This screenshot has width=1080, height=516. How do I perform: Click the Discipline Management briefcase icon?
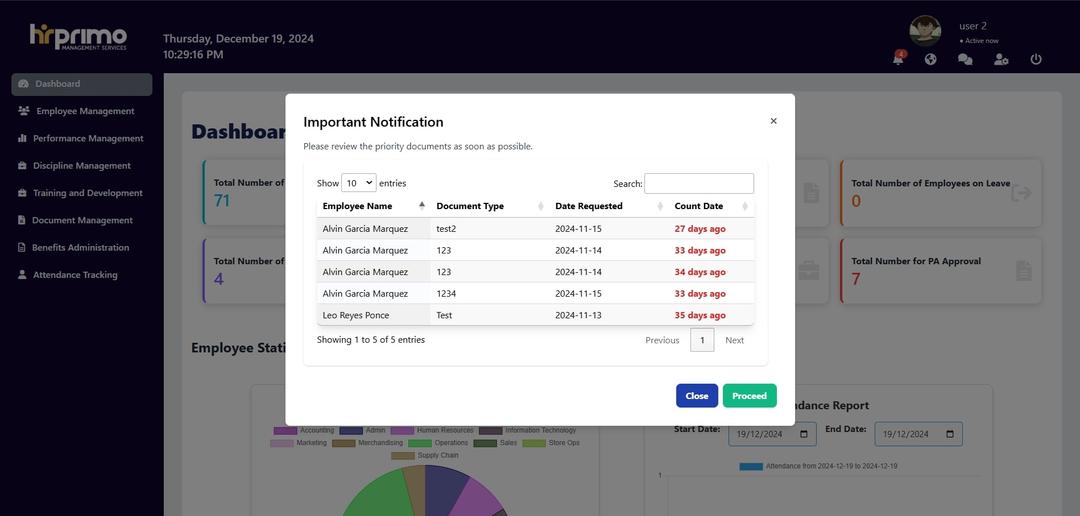[22, 166]
